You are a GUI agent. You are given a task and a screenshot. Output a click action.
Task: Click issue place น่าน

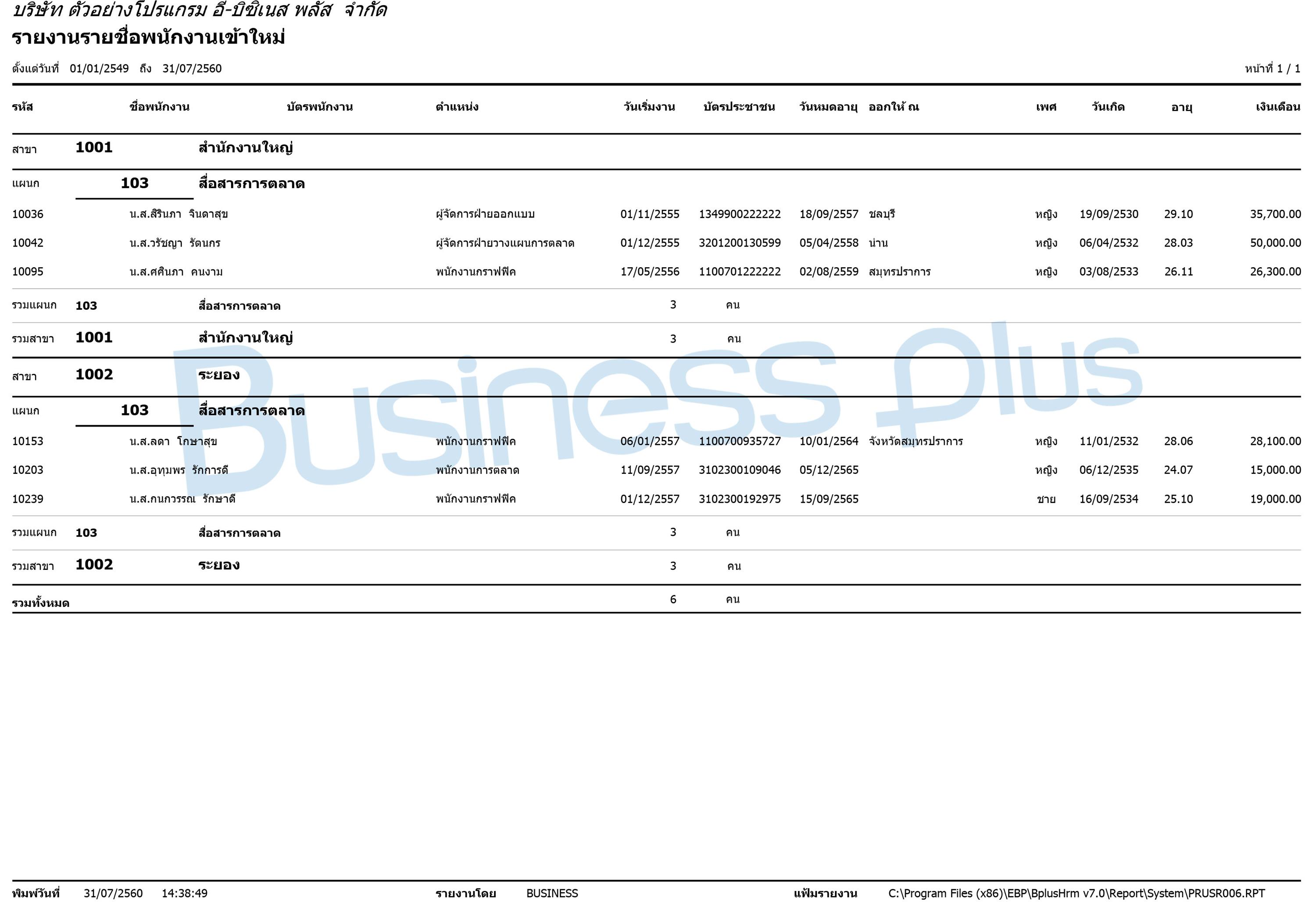coord(878,243)
